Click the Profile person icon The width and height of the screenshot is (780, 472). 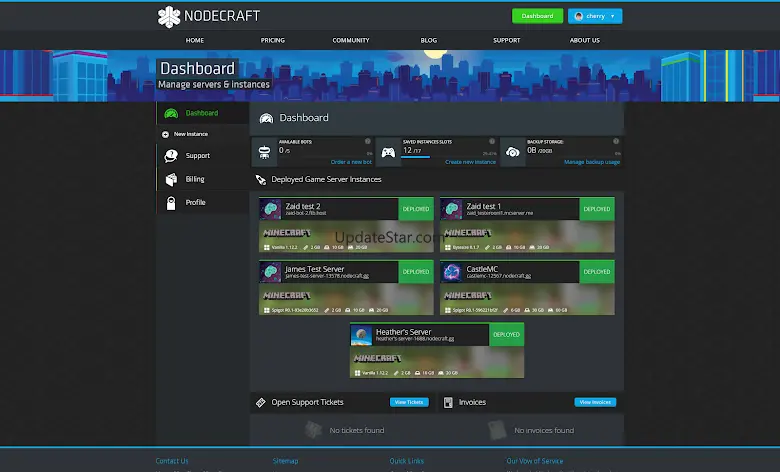pyautogui.click(x=171, y=203)
